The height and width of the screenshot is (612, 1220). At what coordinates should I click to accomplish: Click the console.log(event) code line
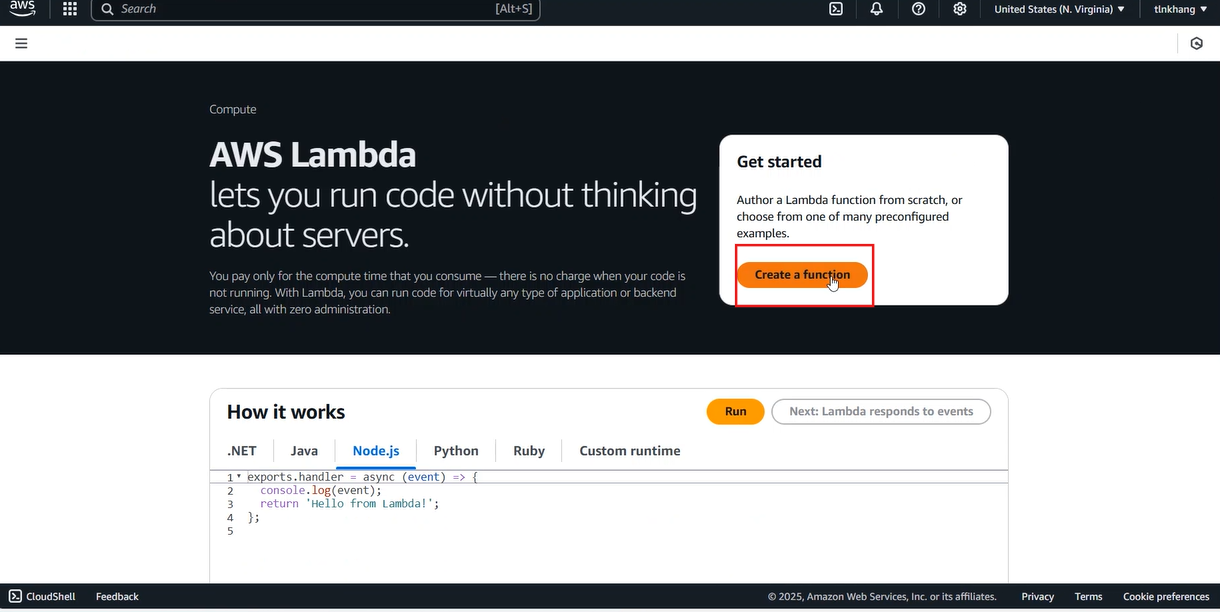point(321,491)
